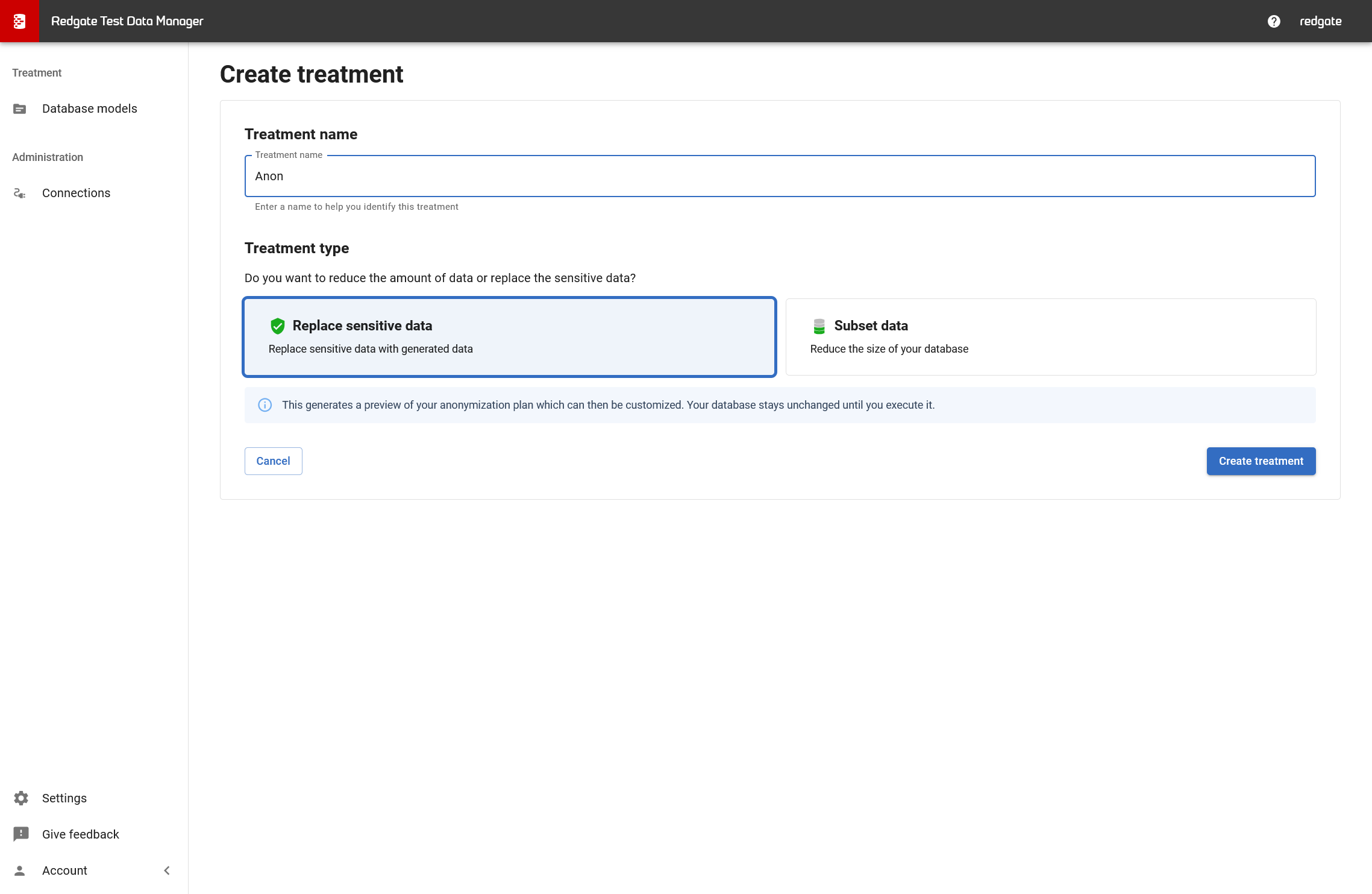This screenshot has height=894, width=1372.
Task: Focus the Treatment name text field
Action: point(779,176)
